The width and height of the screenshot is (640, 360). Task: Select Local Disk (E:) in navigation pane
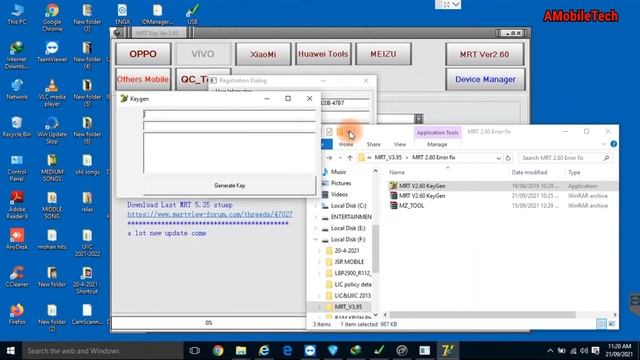coord(348,228)
